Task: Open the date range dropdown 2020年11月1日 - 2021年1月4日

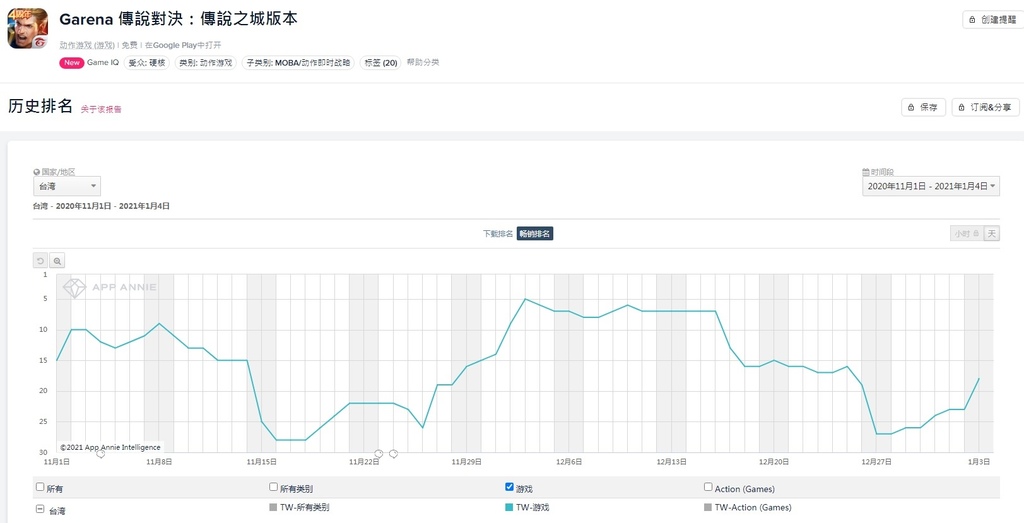Action: (x=931, y=186)
